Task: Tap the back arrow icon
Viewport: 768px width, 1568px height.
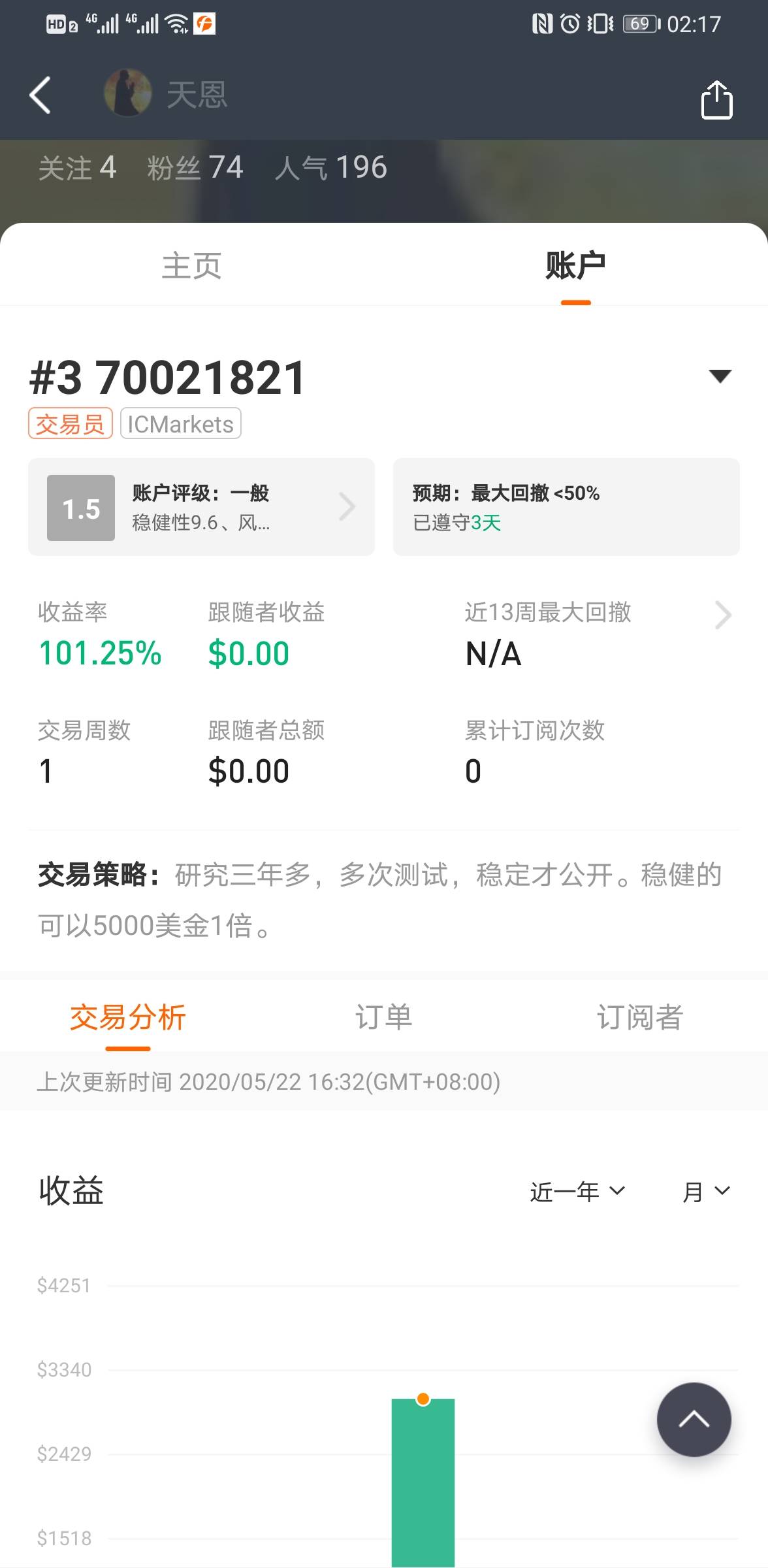Action: pos(40,95)
